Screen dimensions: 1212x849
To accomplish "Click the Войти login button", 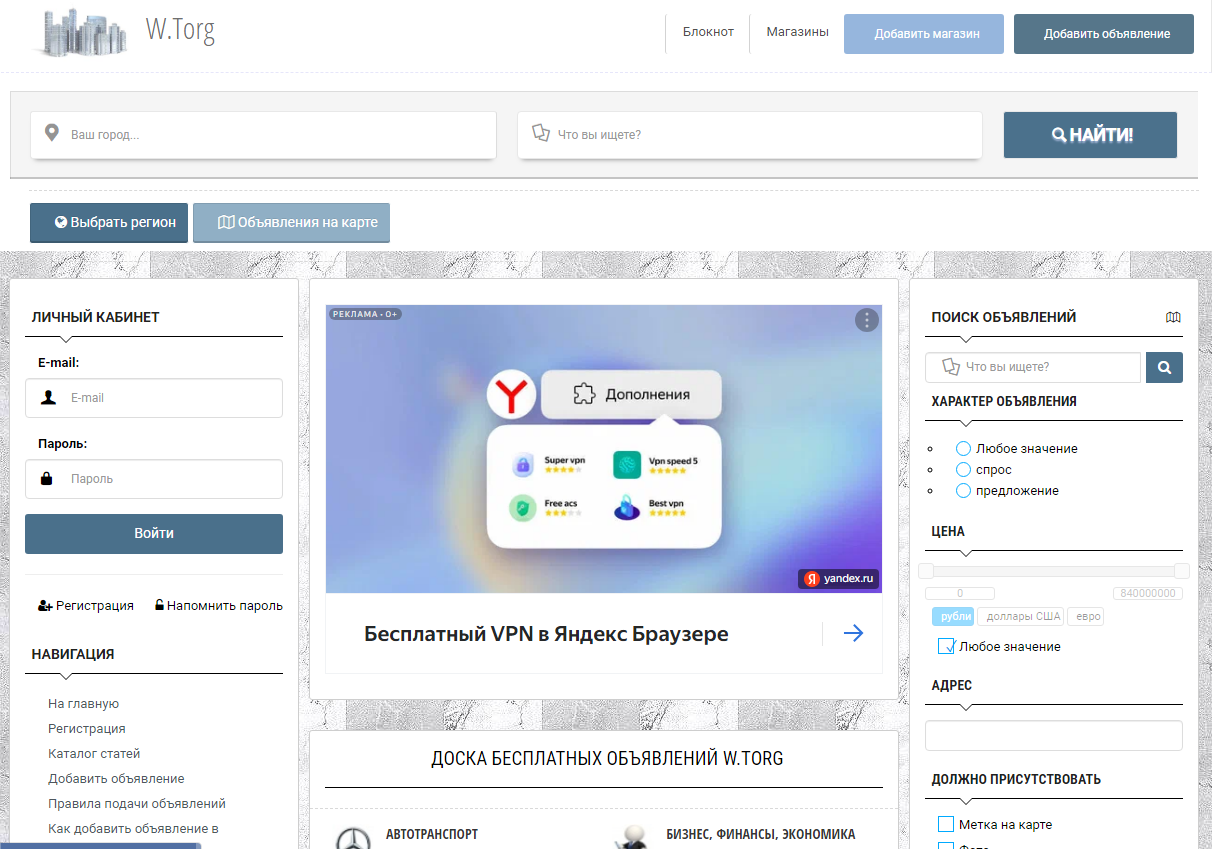I will point(154,534).
